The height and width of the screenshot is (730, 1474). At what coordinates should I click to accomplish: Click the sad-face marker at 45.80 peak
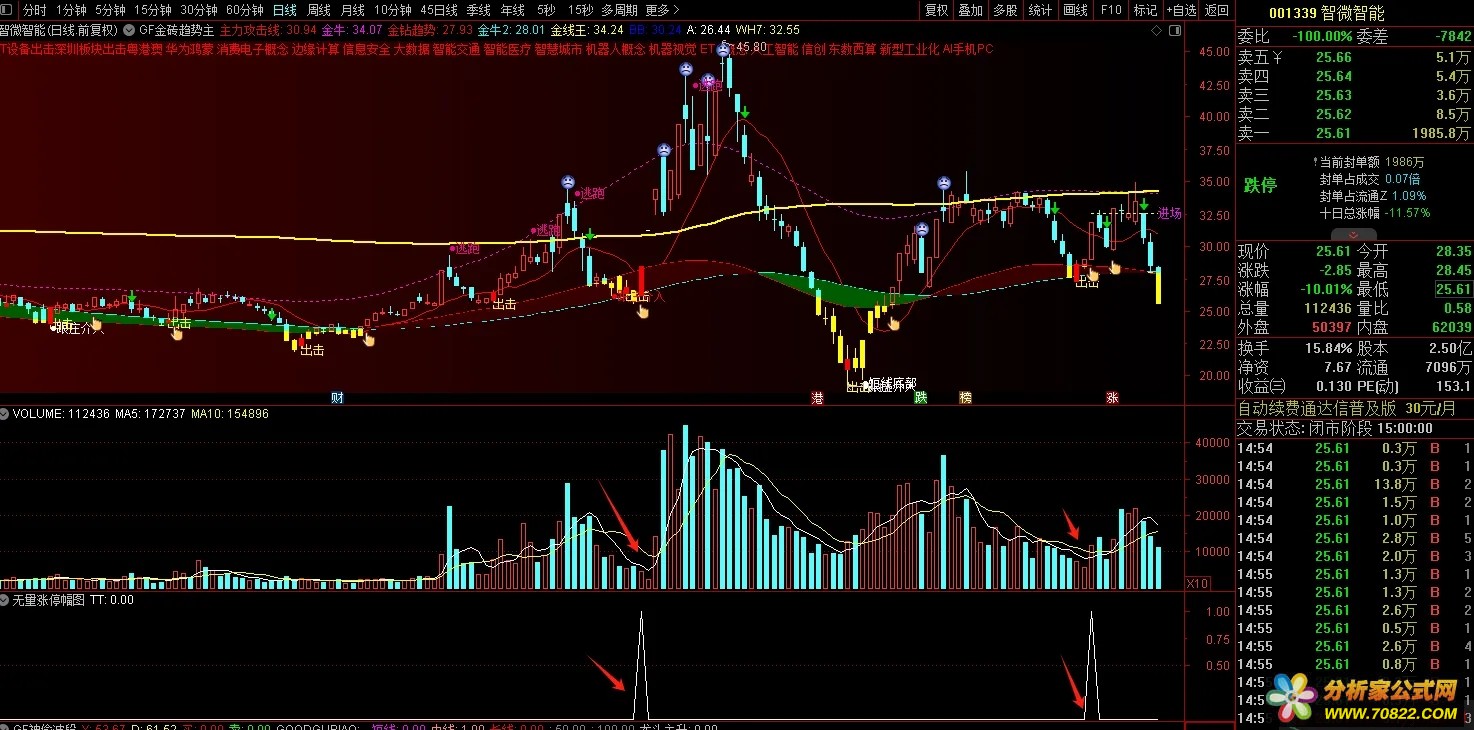pos(723,48)
